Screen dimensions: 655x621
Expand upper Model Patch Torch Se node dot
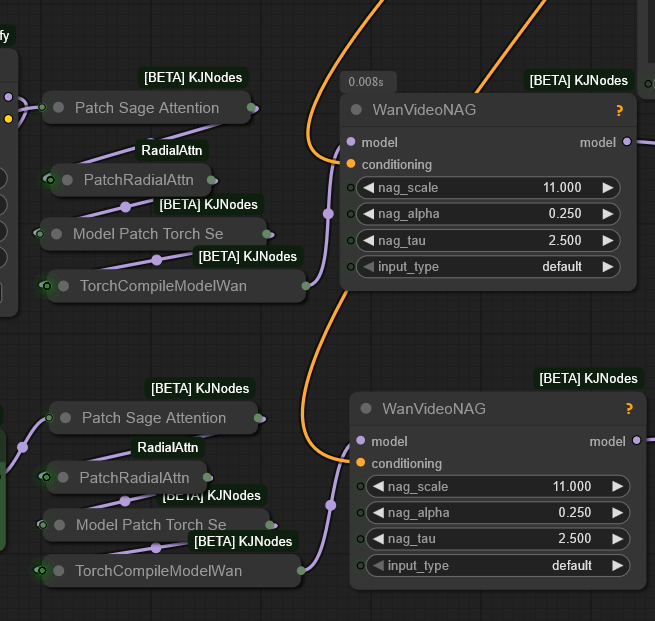pos(56,234)
